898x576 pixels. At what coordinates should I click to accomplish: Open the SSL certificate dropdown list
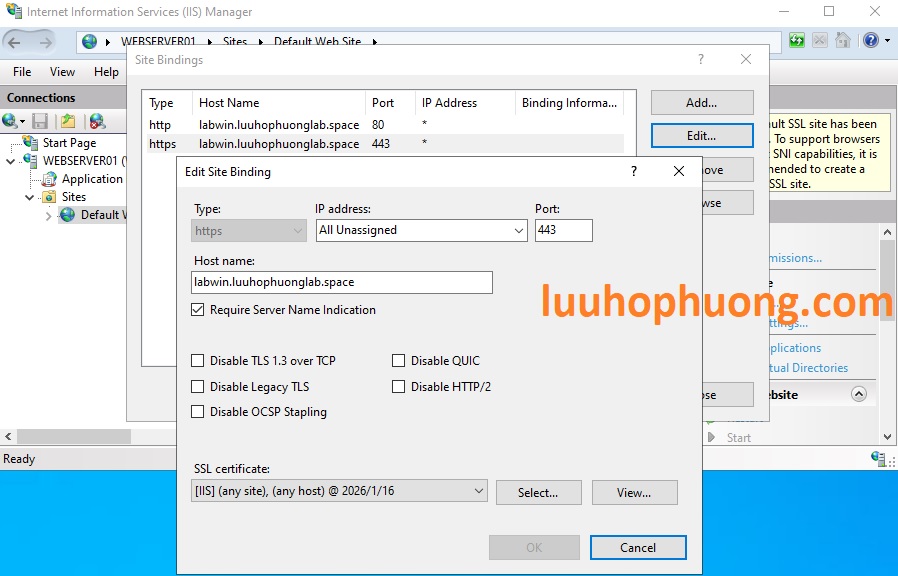[478, 491]
